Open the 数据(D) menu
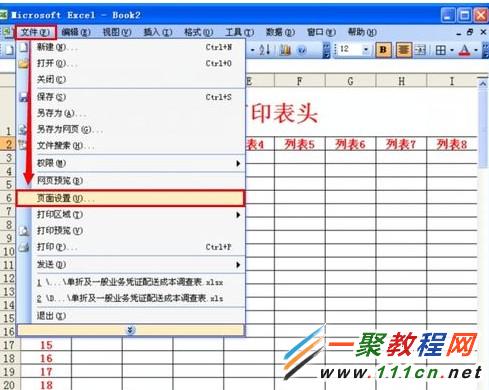 pyautogui.click(x=280, y=32)
